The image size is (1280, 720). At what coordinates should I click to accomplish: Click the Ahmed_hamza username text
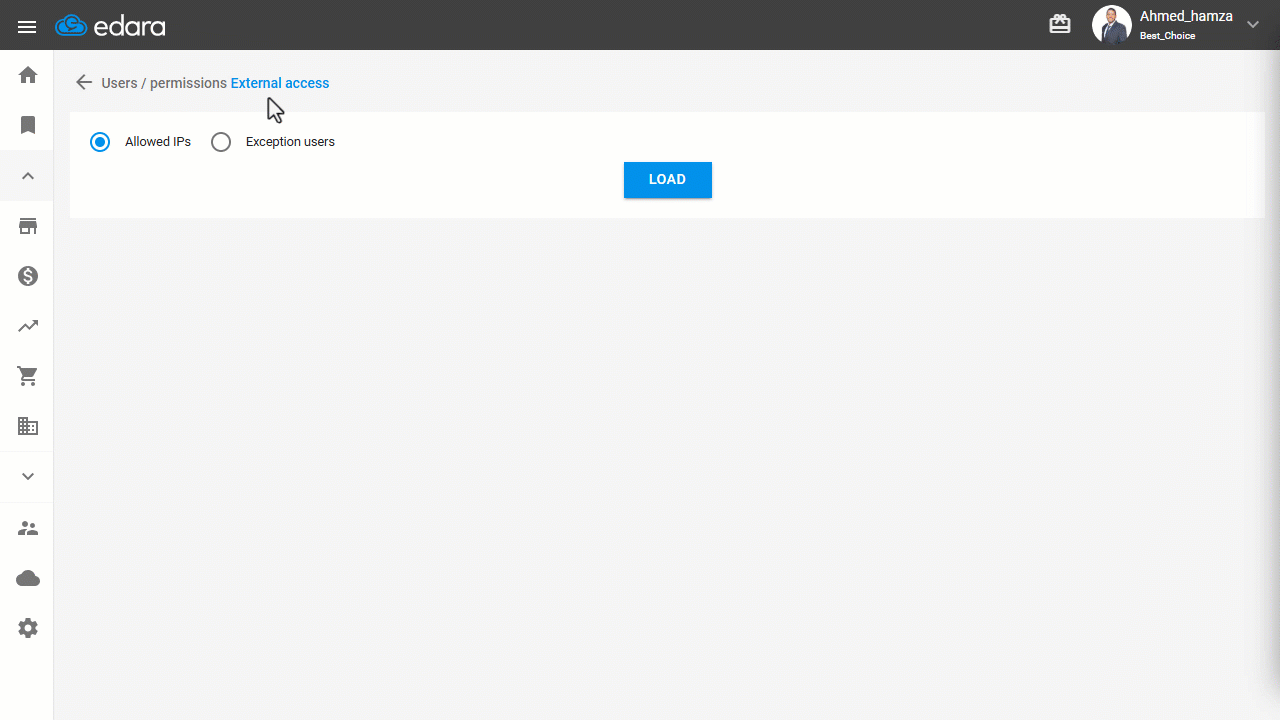pos(1186,17)
